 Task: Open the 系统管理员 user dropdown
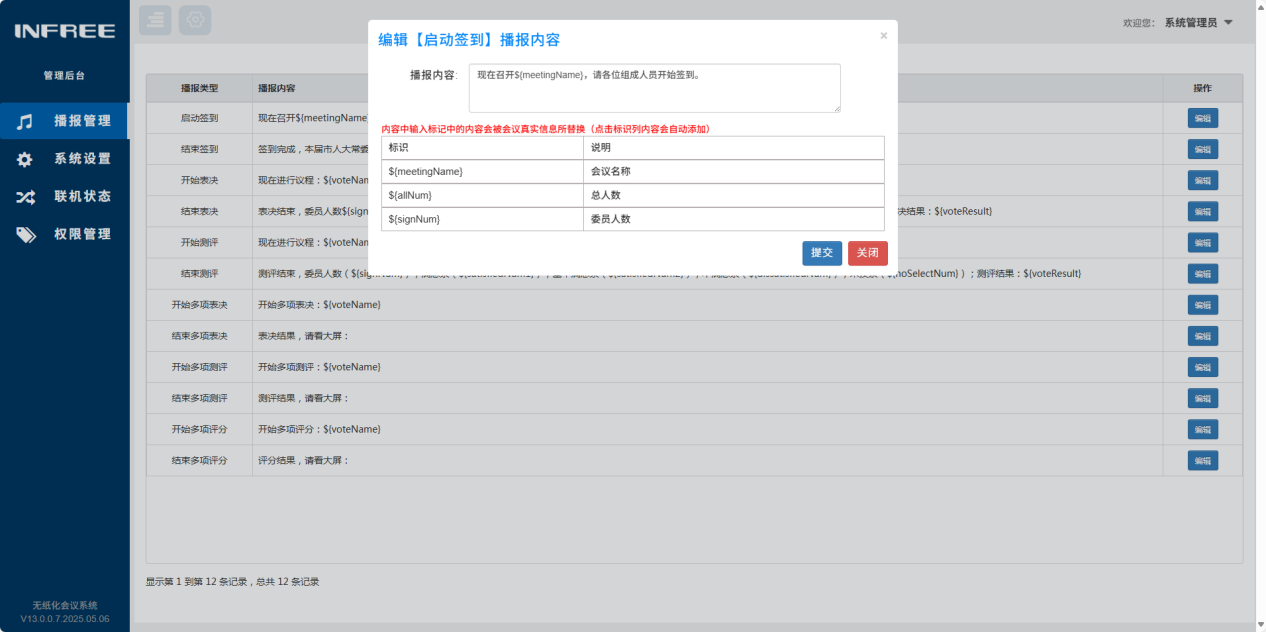point(1198,22)
